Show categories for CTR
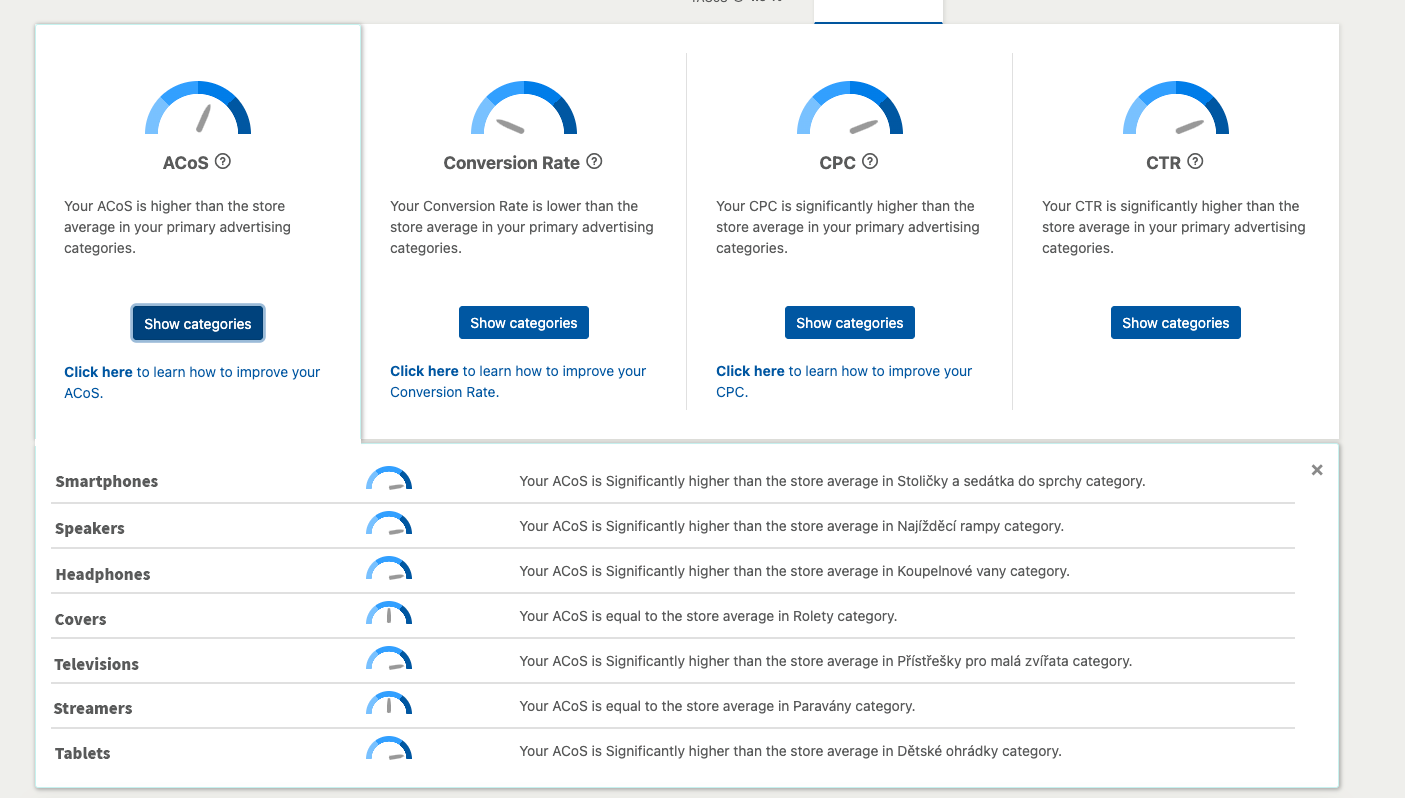This screenshot has height=798, width=1405. click(1176, 323)
